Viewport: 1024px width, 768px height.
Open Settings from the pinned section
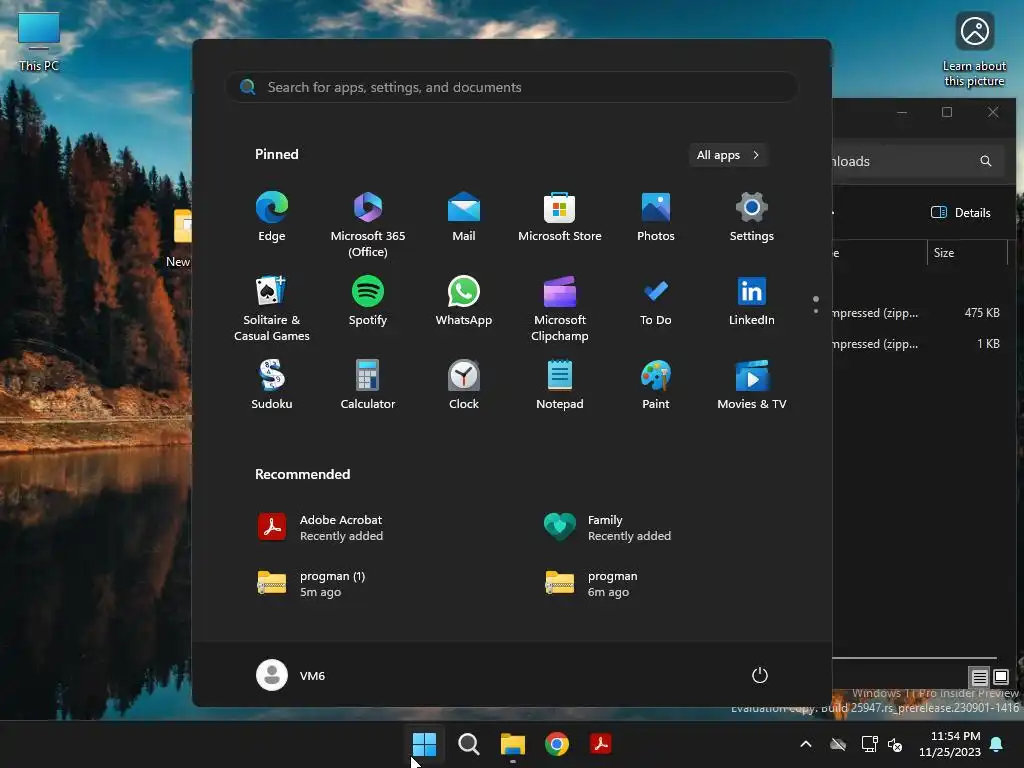click(752, 217)
